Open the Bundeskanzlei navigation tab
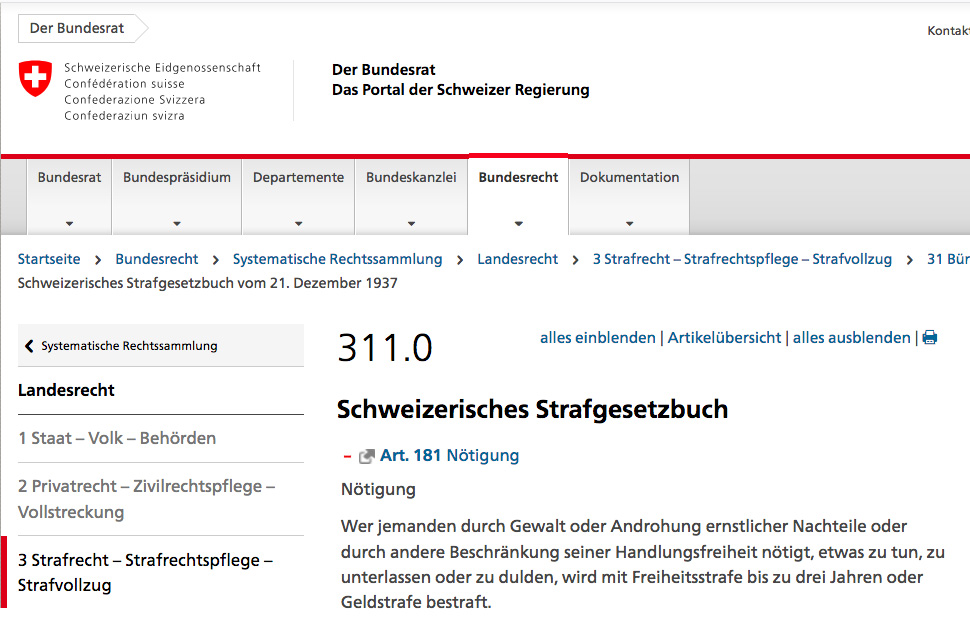970x633 pixels. pyautogui.click(x=411, y=178)
